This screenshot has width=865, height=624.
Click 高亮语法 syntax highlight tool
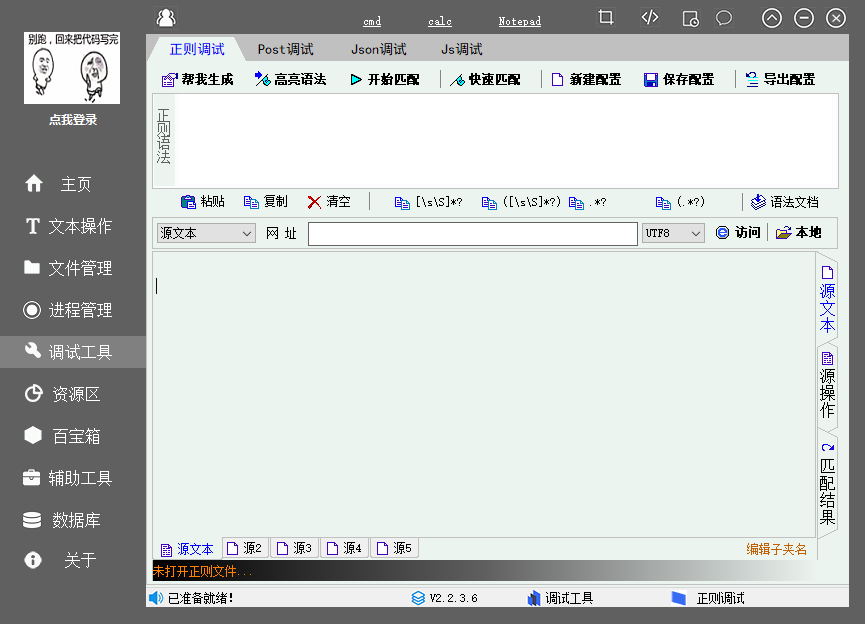[x=290, y=80]
